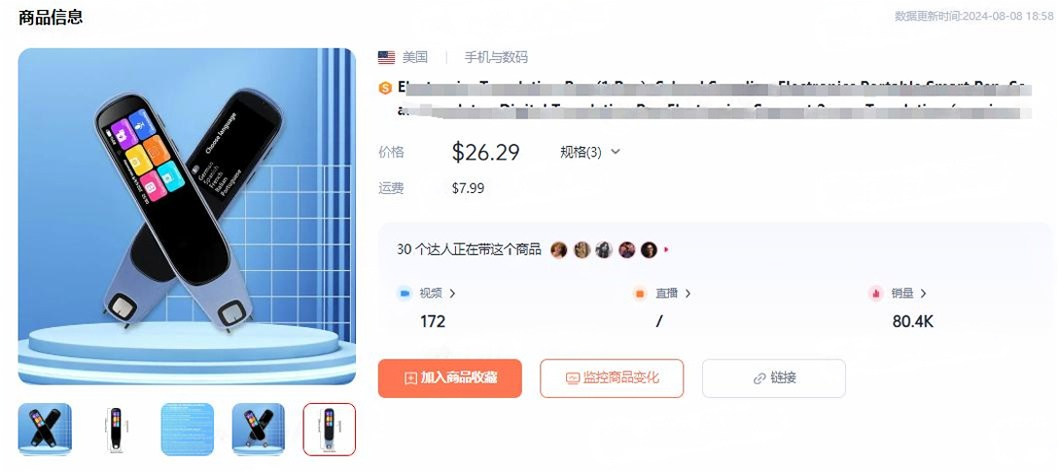Click the US flag icon
1058x473 pixels.
pyautogui.click(x=386, y=58)
